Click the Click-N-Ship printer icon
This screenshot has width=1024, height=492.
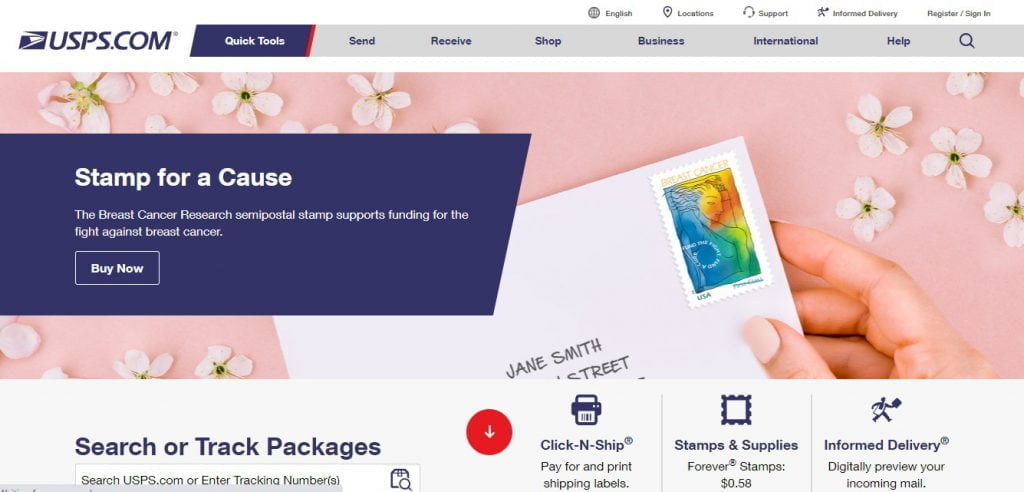pos(586,410)
